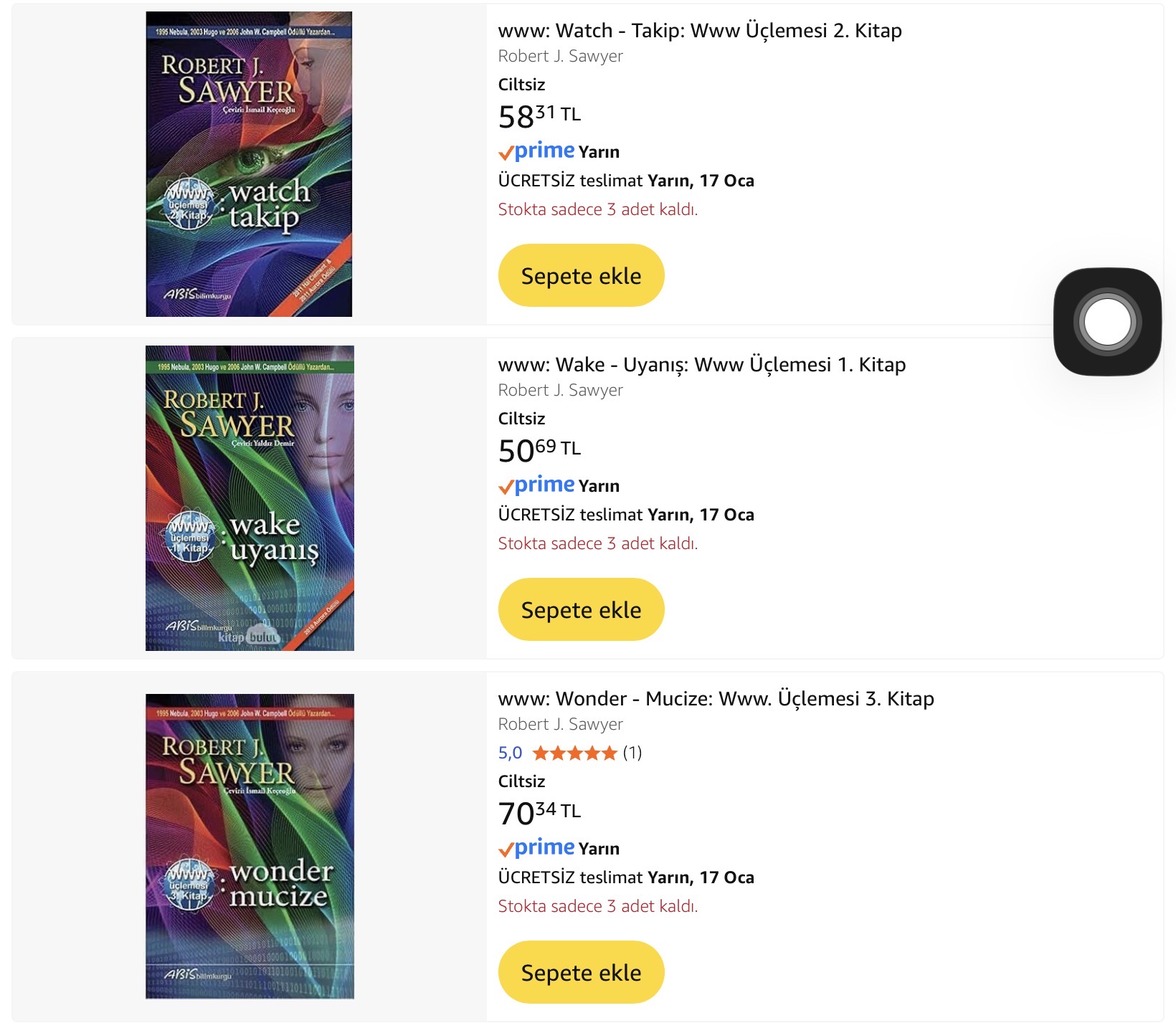View the (1) review count

click(x=632, y=753)
